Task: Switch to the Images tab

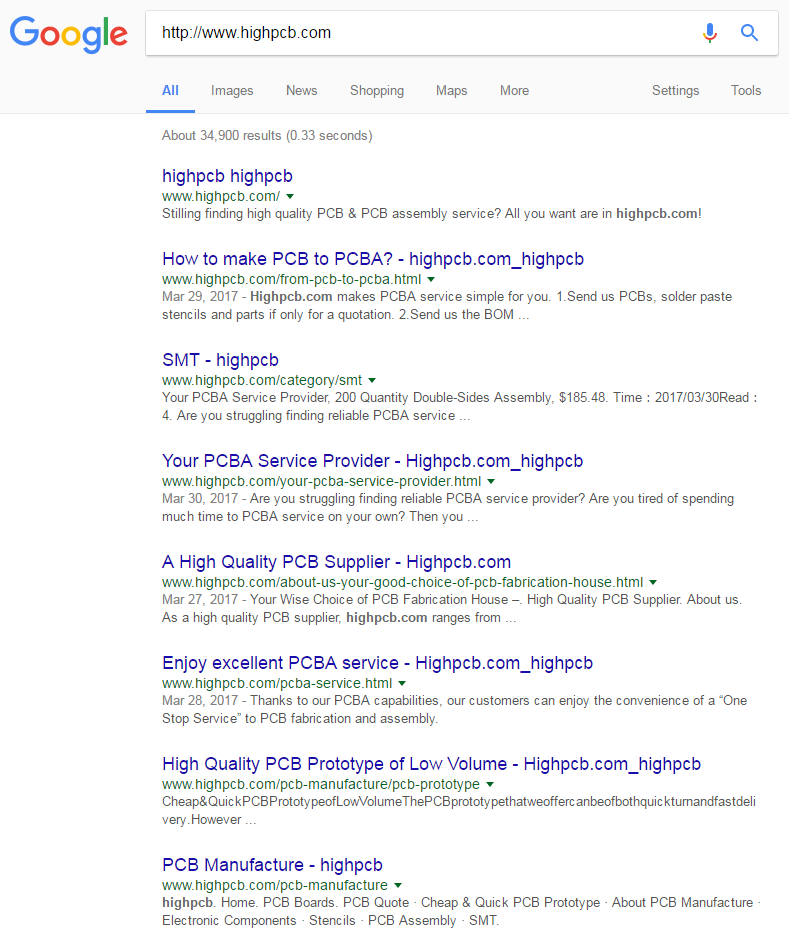Action: [232, 91]
